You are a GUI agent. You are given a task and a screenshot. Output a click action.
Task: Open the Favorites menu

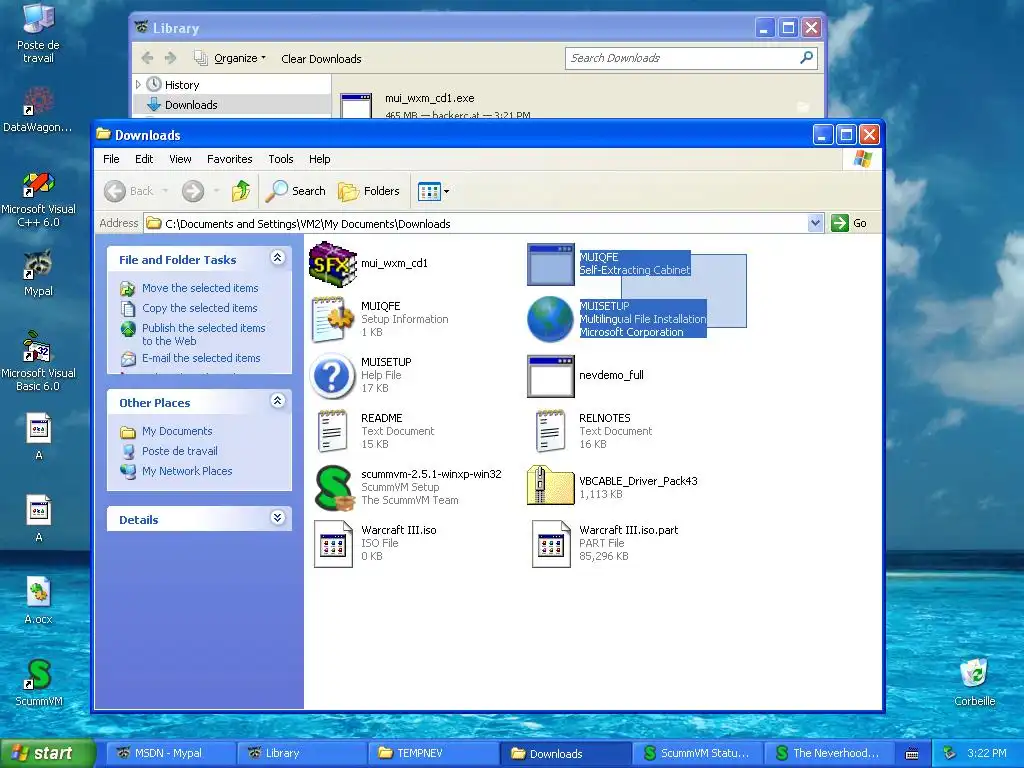229,159
